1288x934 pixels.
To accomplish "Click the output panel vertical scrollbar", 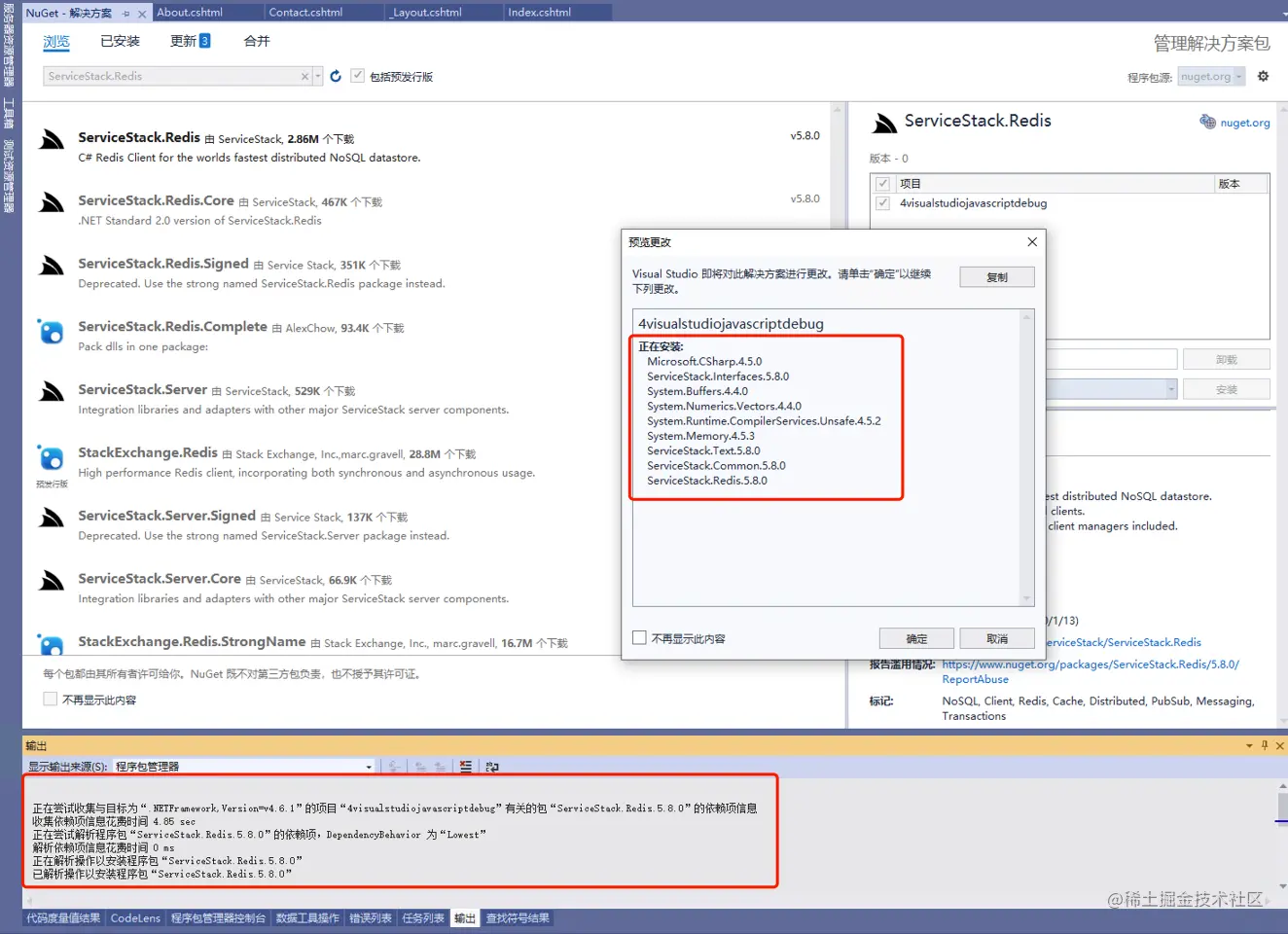I will coord(1282,836).
